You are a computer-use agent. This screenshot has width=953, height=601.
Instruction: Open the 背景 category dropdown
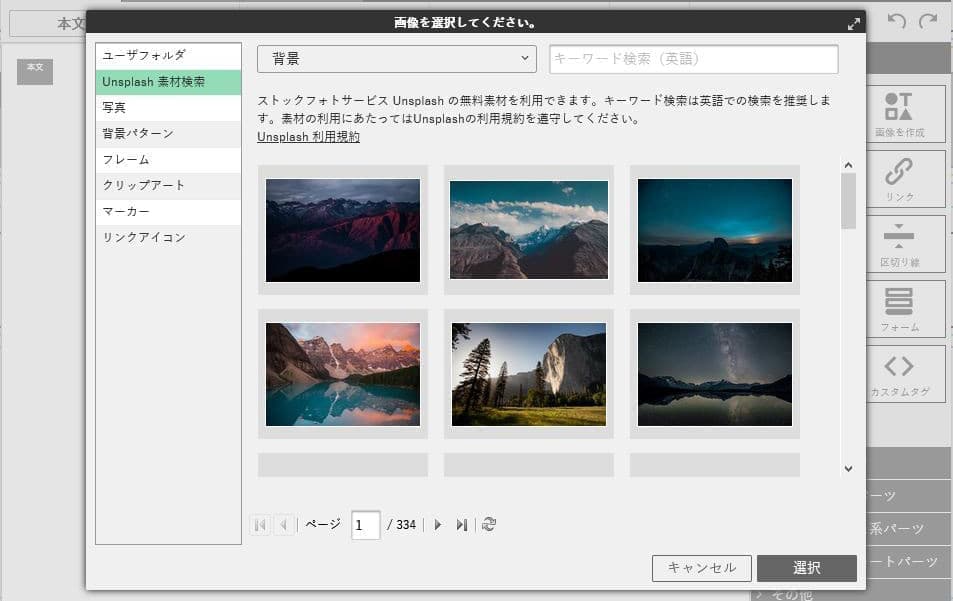(397, 59)
